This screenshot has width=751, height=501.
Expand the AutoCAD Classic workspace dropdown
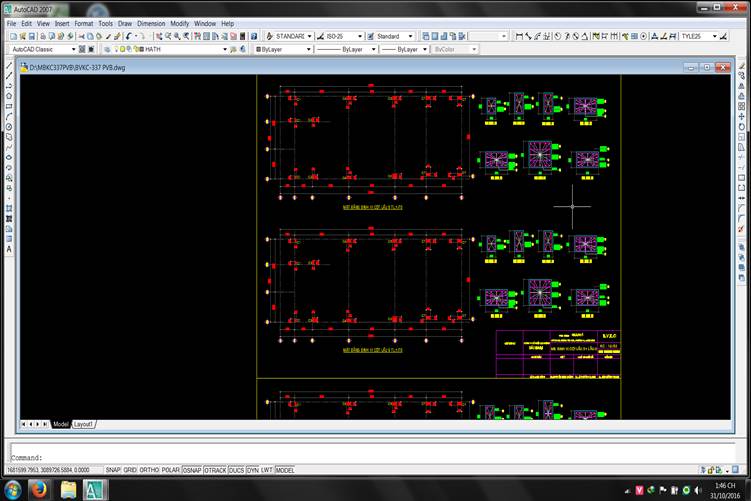72,49
